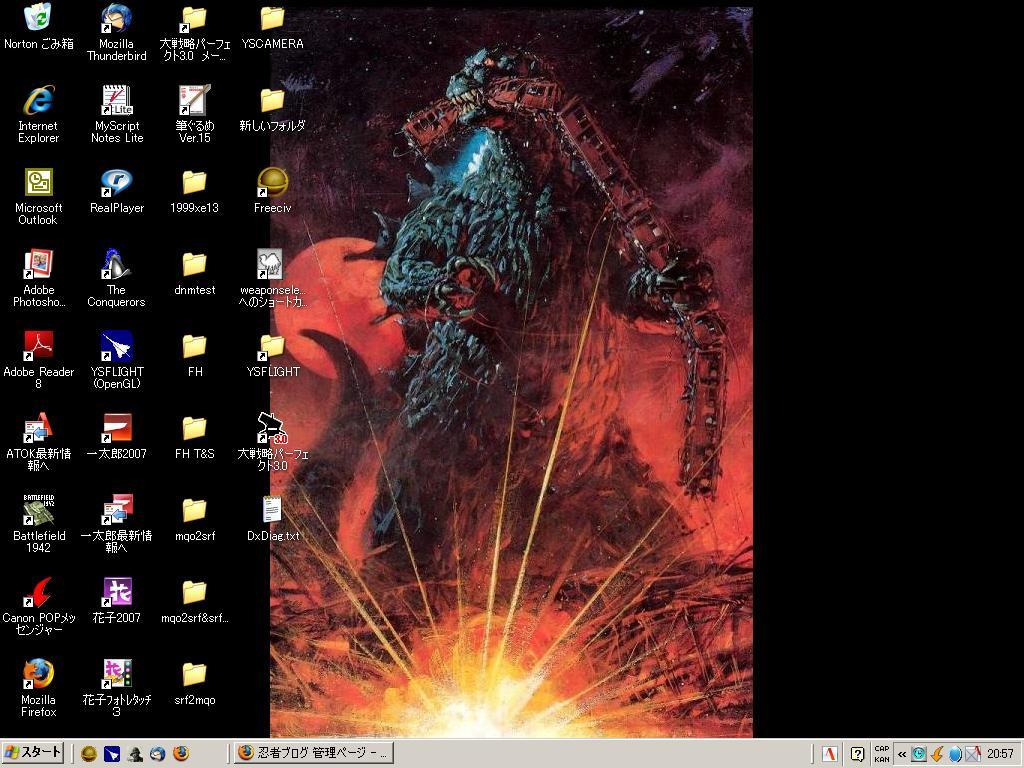
Task: Open weaponsele... shortcut icon
Action: (x=272, y=279)
